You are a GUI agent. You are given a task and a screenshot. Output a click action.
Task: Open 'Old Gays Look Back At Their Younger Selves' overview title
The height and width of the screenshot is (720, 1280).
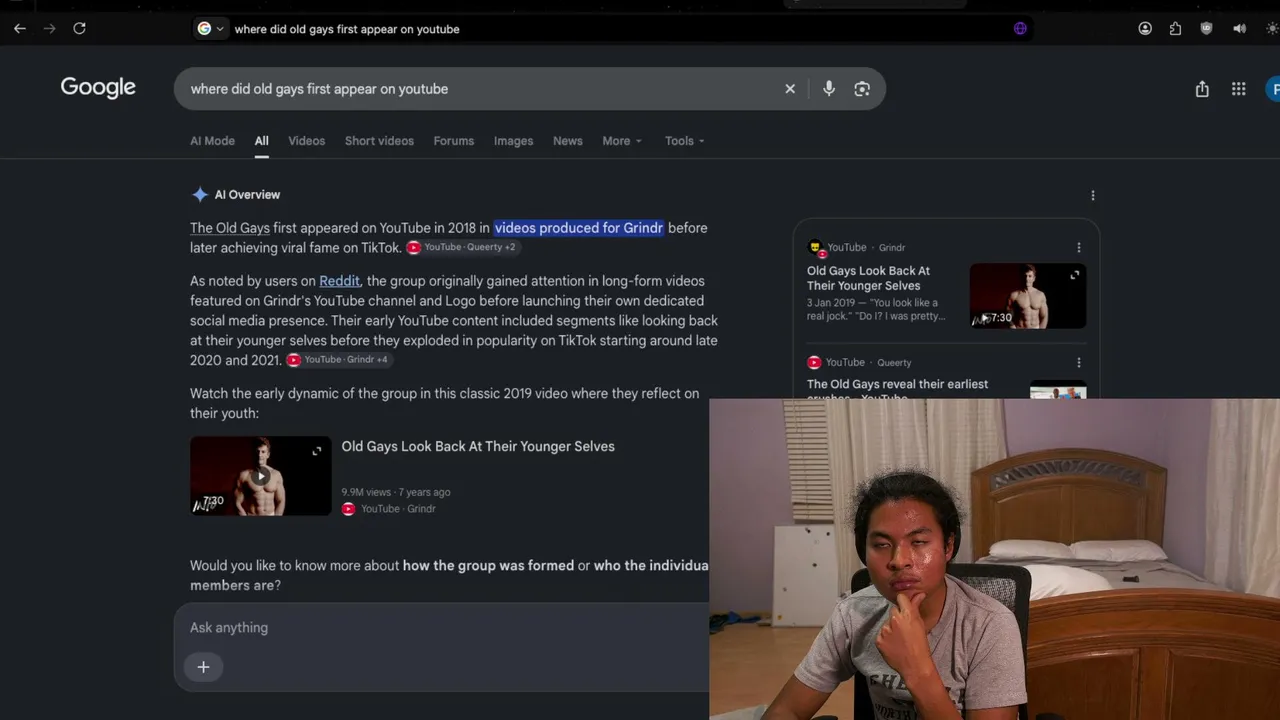tap(478, 447)
